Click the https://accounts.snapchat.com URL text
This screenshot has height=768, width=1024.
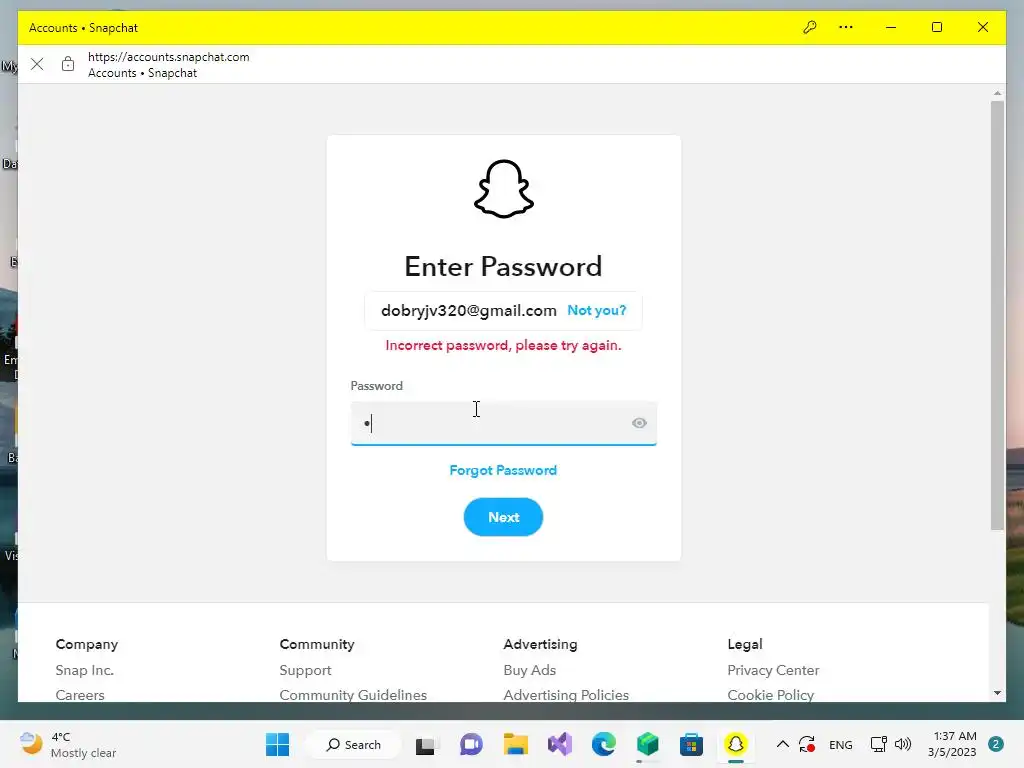pyautogui.click(x=168, y=57)
